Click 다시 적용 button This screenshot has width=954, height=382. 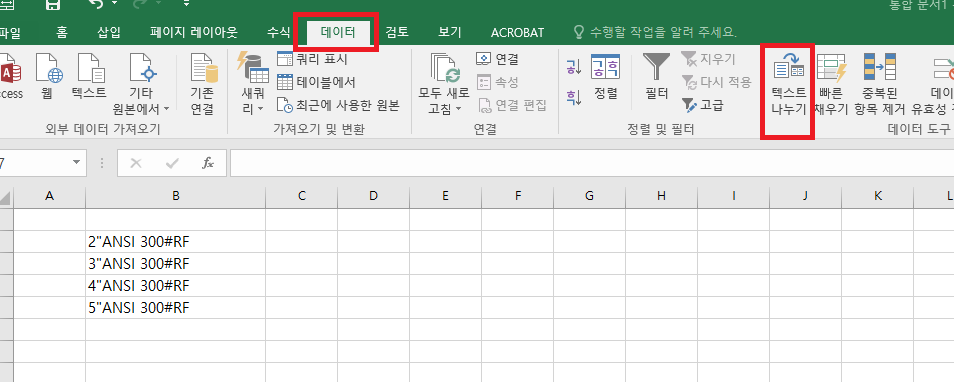coord(716,82)
